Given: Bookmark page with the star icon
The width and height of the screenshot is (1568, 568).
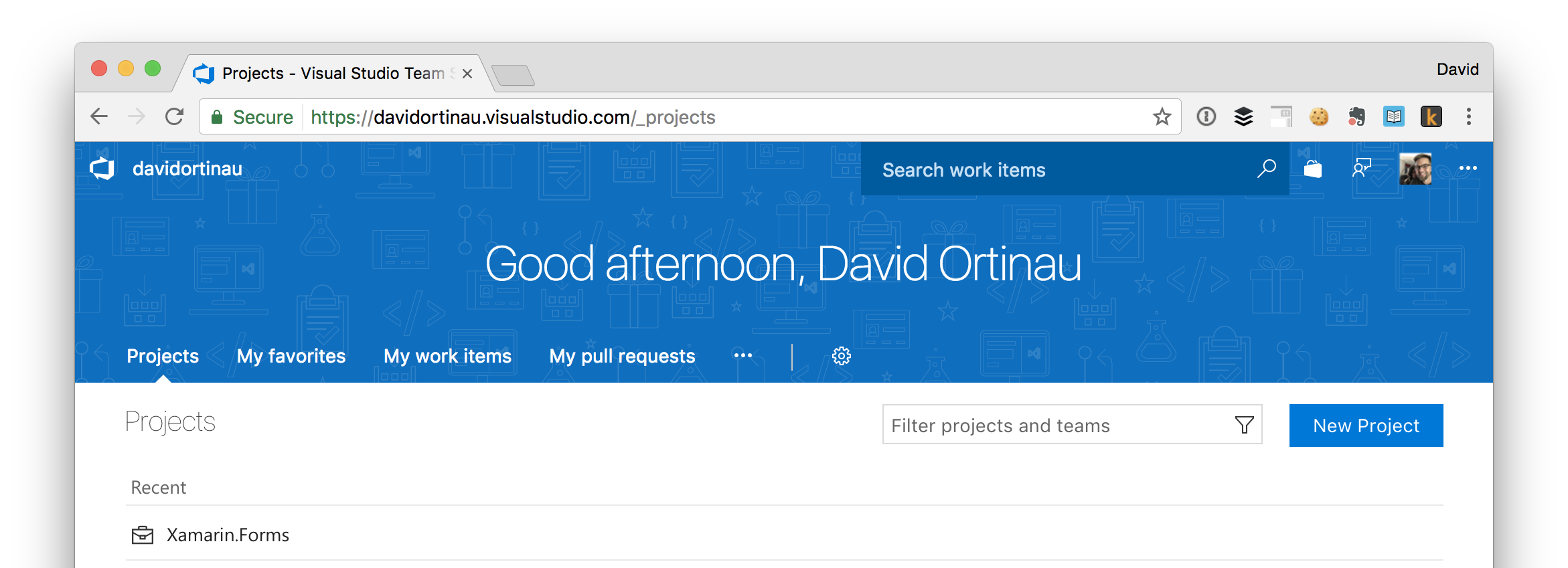Looking at the screenshot, I should (x=1162, y=117).
